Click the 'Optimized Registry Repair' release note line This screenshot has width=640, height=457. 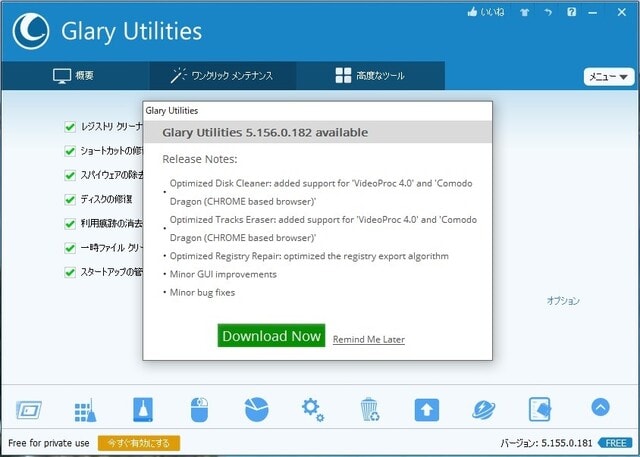click(309, 256)
